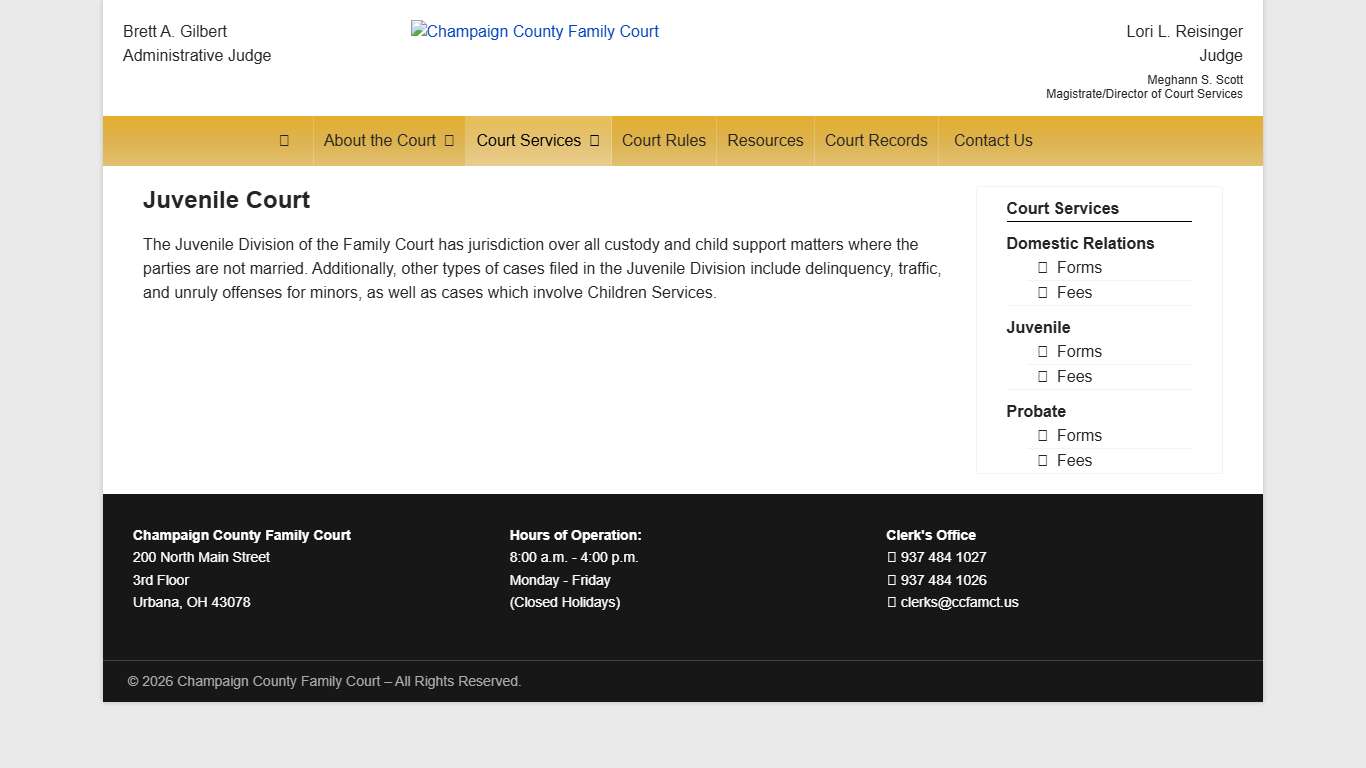The width and height of the screenshot is (1366, 768).
Task: Expand the About the Court dropdown arrow
Action: (x=449, y=141)
